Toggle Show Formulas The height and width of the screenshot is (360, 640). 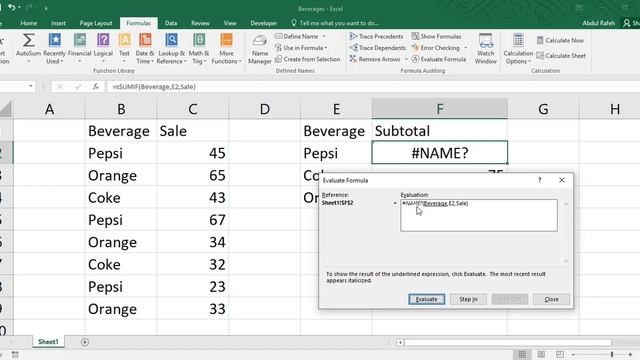(436, 36)
